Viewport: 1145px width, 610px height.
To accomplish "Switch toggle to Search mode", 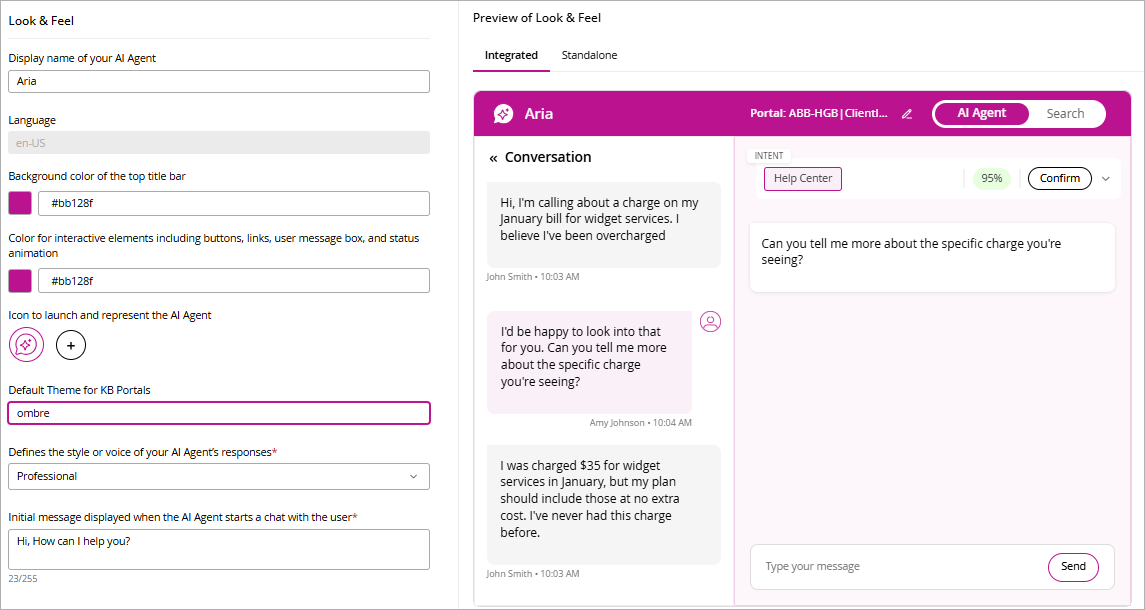I will pyautogui.click(x=1065, y=114).
